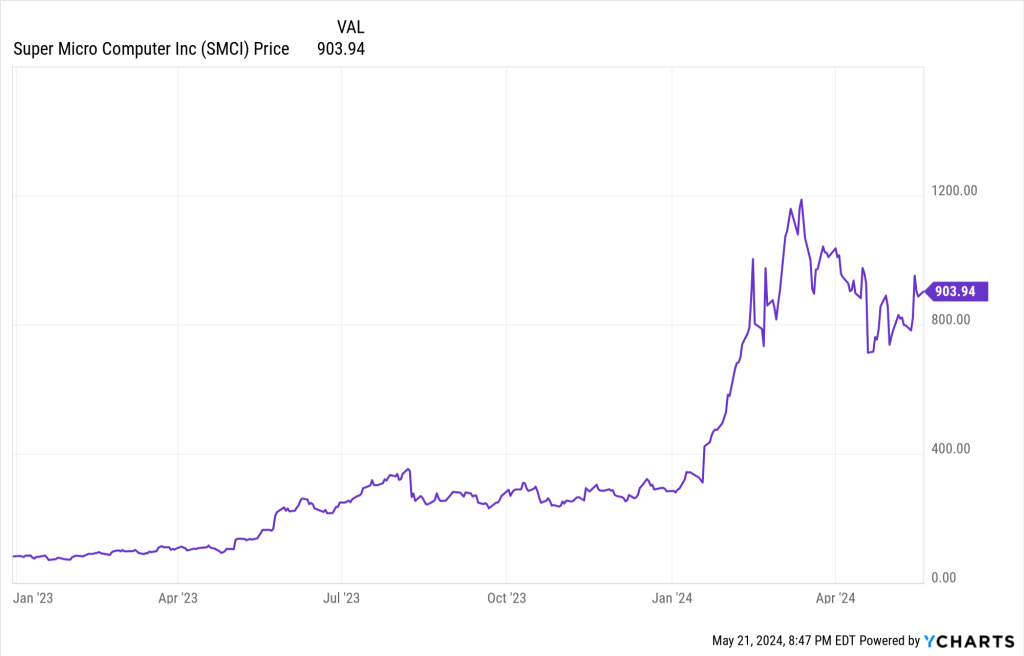The height and width of the screenshot is (656, 1024).
Task: Select the Jan '23 date label
Action: pos(32,598)
